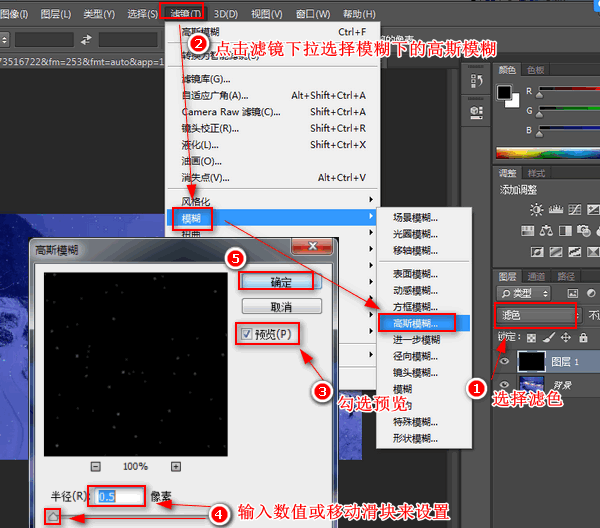Click the background color swatch
The image size is (600, 528).
514,101
